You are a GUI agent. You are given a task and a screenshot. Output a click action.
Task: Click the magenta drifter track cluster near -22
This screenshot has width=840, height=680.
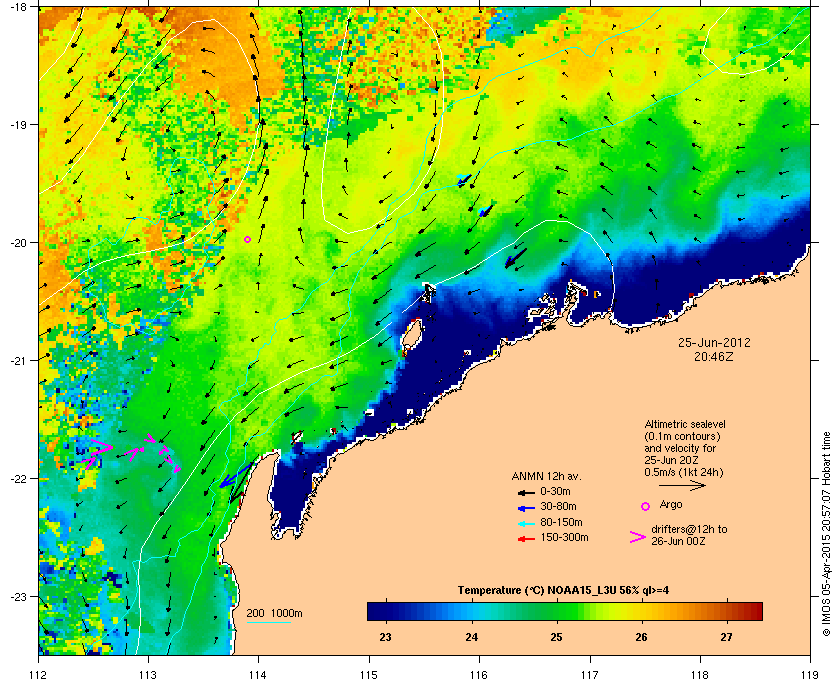click(133, 453)
